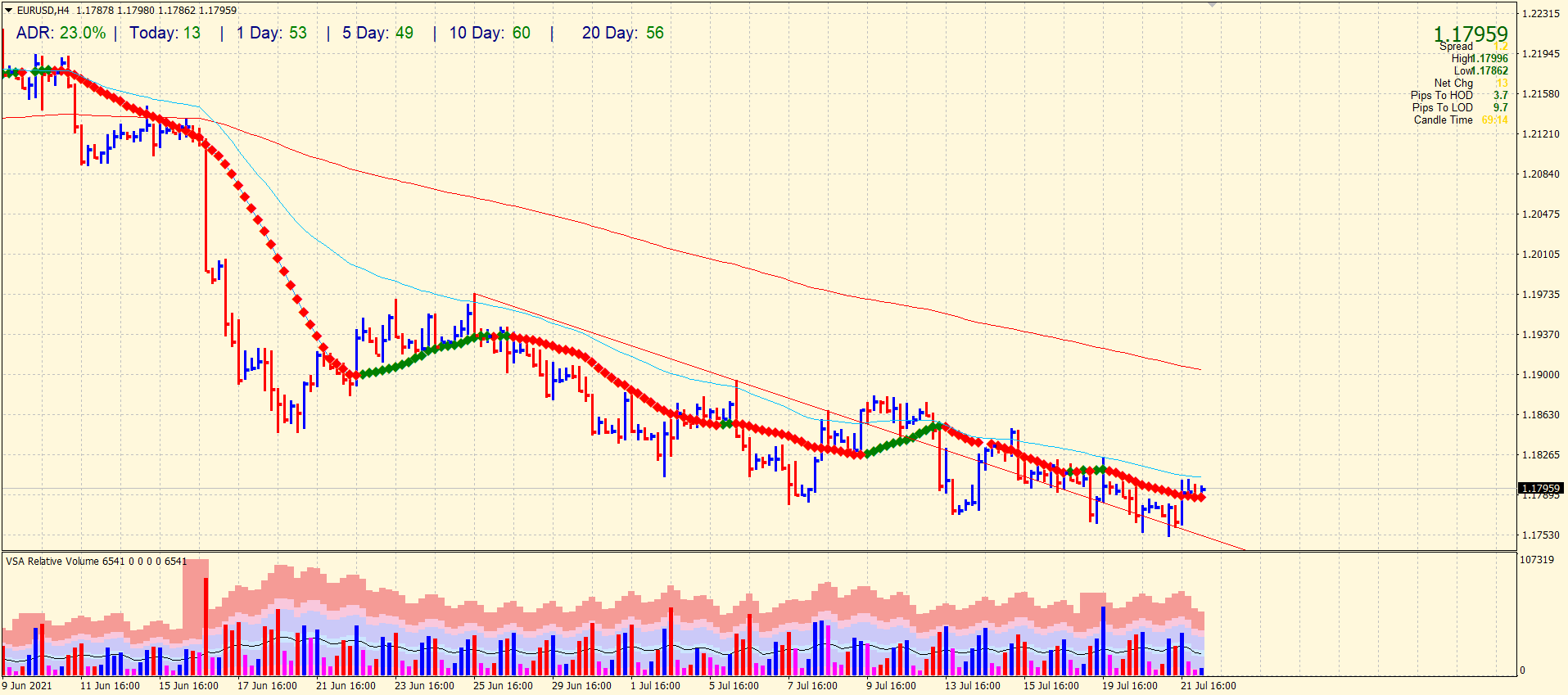Click the 1.21580 price axis label
The width and height of the screenshot is (1568, 695).
(1540, 94)
